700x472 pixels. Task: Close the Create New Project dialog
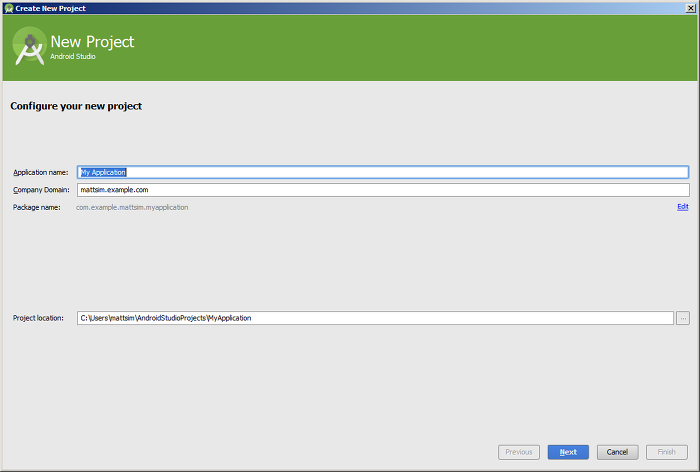coord(690,8)
